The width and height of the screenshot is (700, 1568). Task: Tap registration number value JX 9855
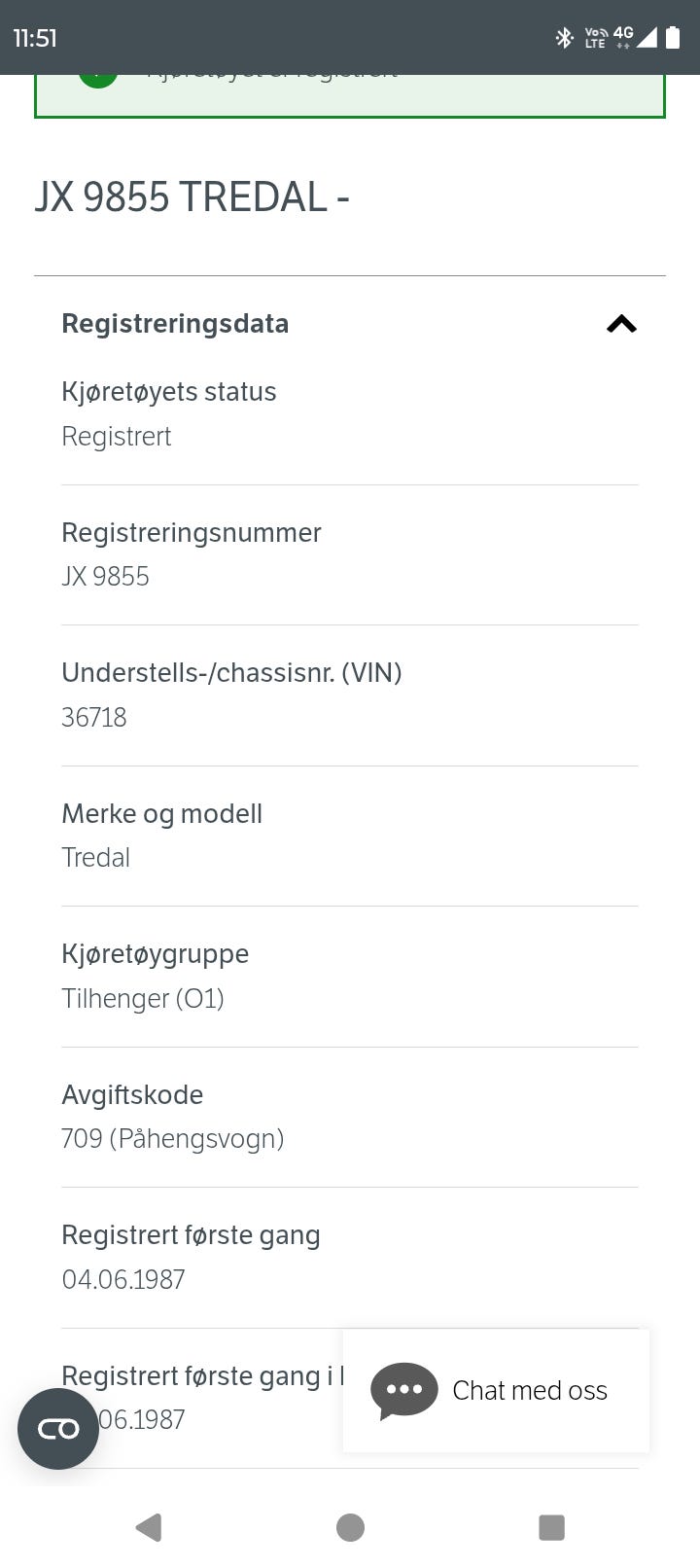[x=105, y=577]
